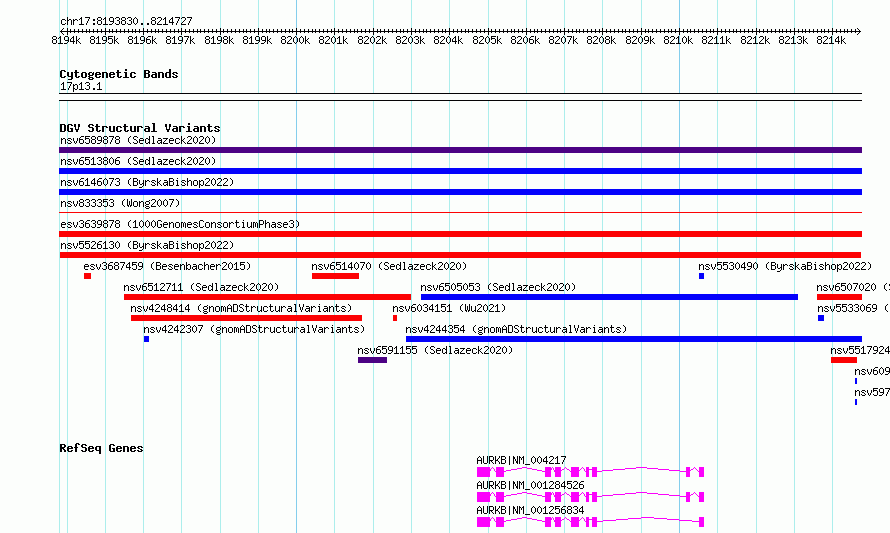Open the nsv6146073 ByrskaBishop2022 blue bar
The image size is (890, 533).
click(460, 192)
